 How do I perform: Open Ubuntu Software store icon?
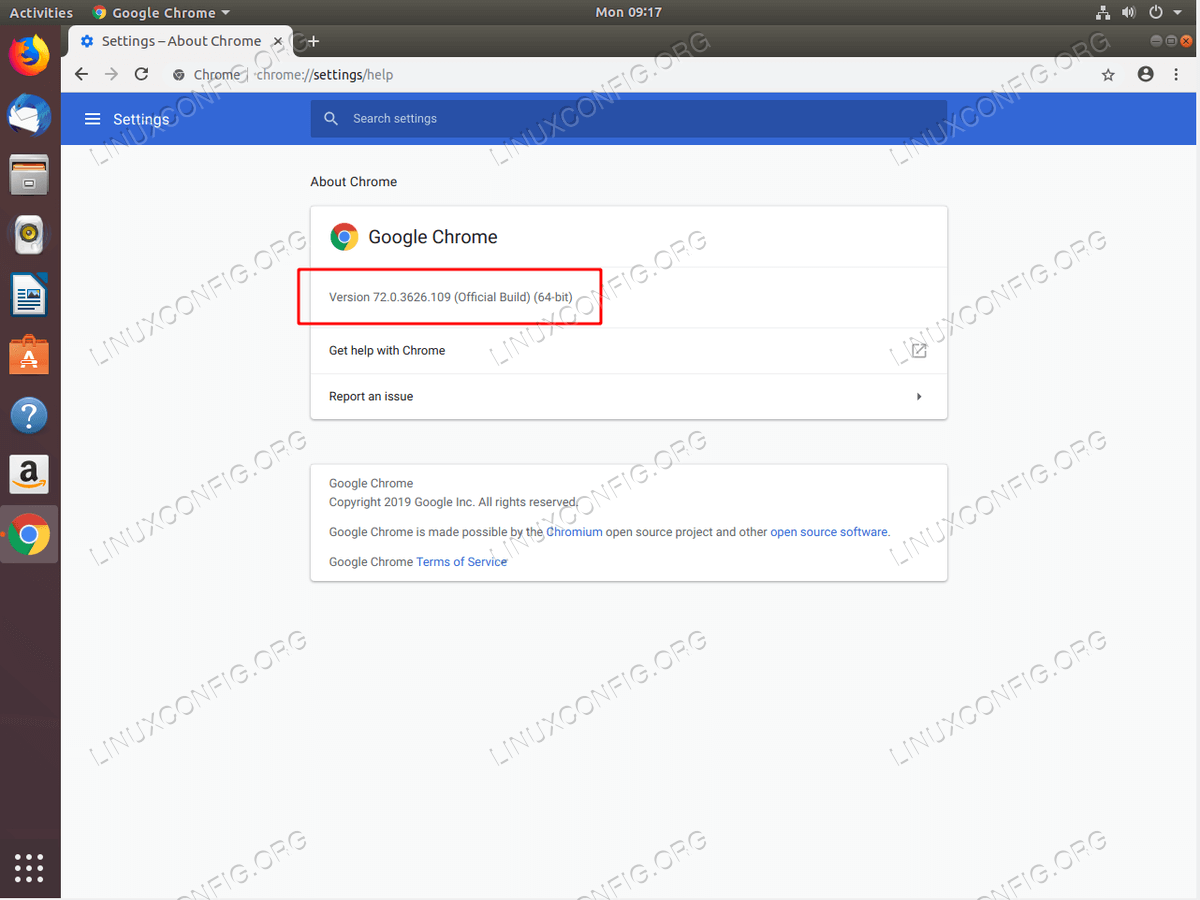[x=29, y=355]
